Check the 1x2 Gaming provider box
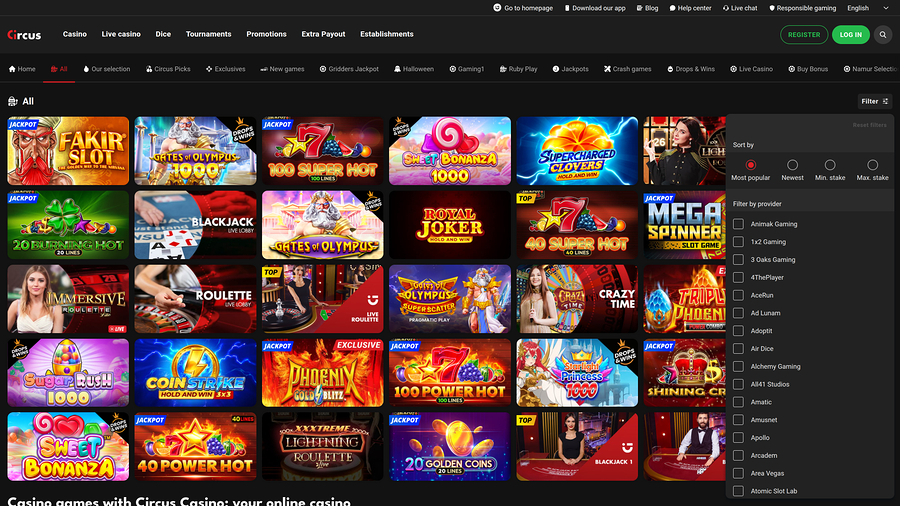 click(x=739, y=242)
